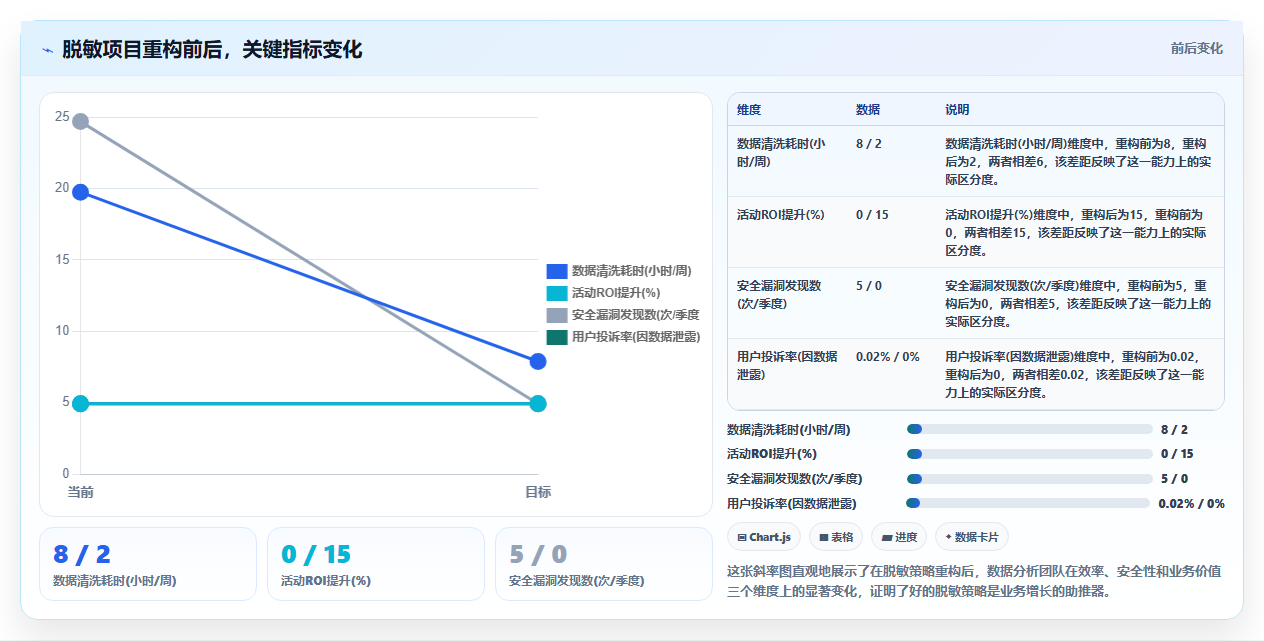The height and width of the screenshot is (641, 1264).
Task: Click the table row name 安全漏洞发现数(次/季度)
Action: 780,294
